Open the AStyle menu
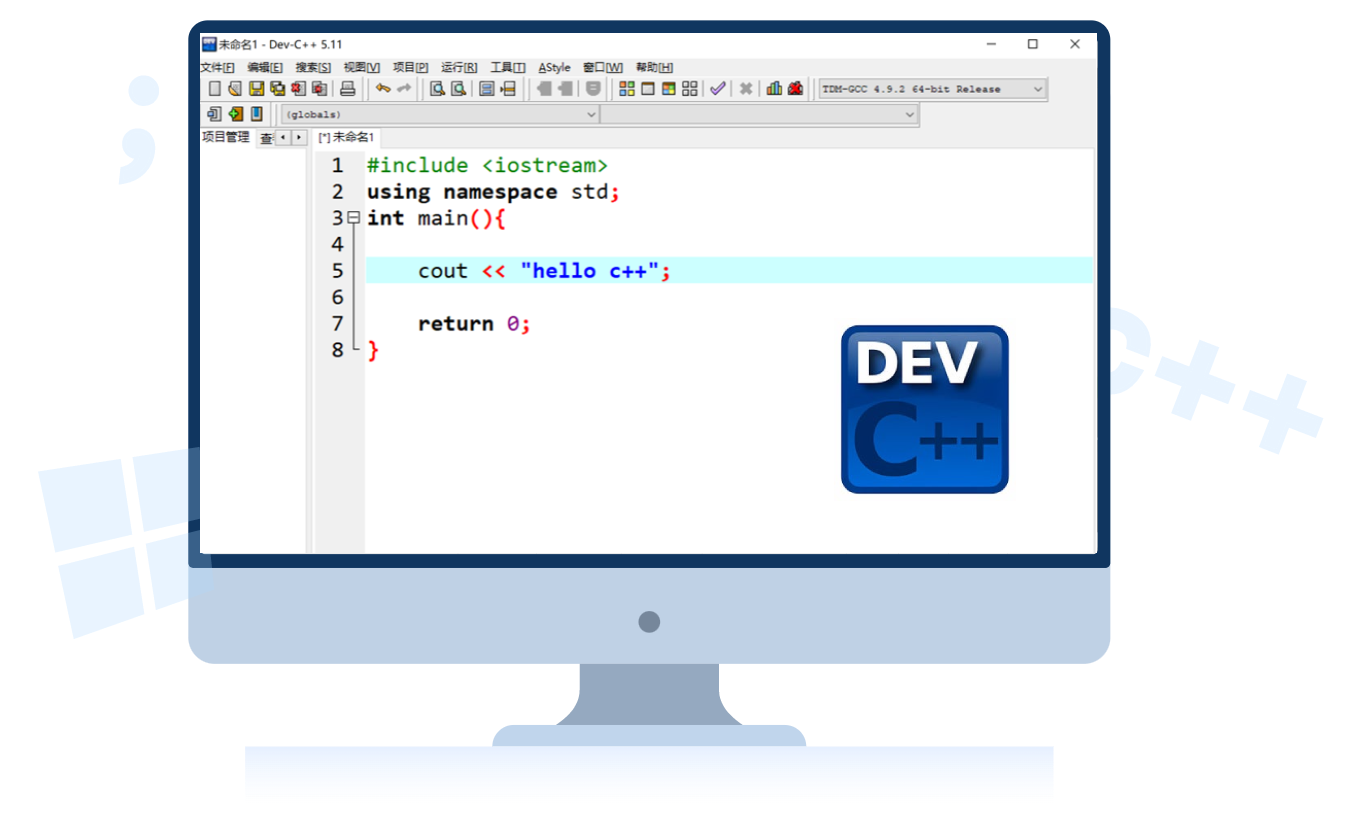This screenshot has height=820, width=1360. point(554,68)
